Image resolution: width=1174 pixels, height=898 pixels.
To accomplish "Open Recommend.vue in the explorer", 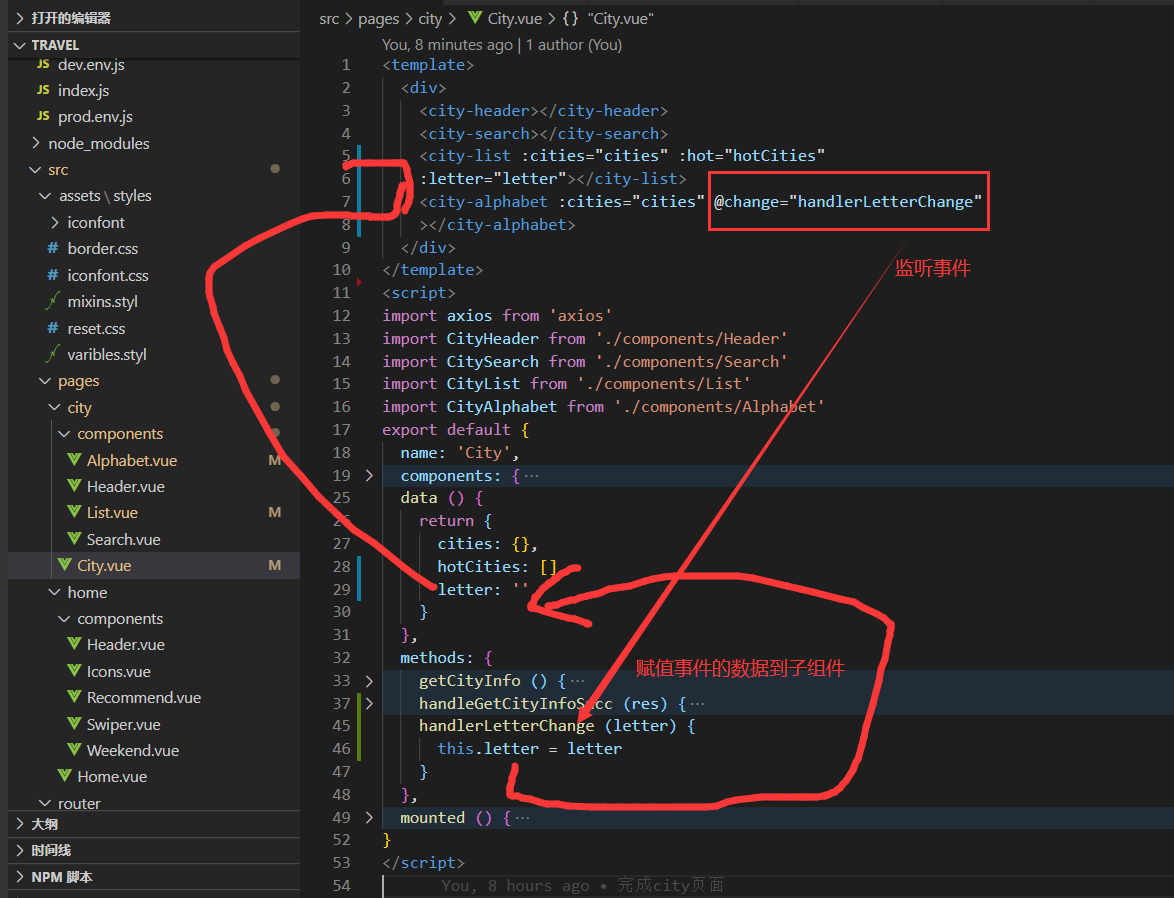I will coord(144,697).
